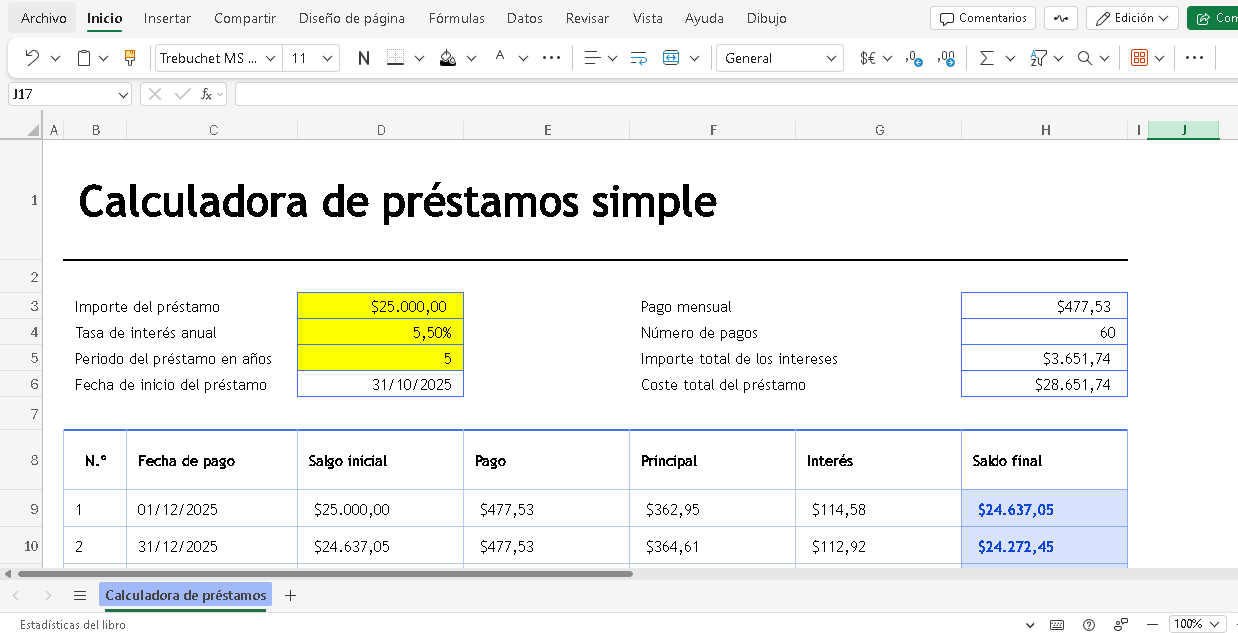Image resolution: width=1238 pixels, height=633 pixels.
Task: Decrease decimals with the ,0 icon
Action: click(x=911, y=58)
